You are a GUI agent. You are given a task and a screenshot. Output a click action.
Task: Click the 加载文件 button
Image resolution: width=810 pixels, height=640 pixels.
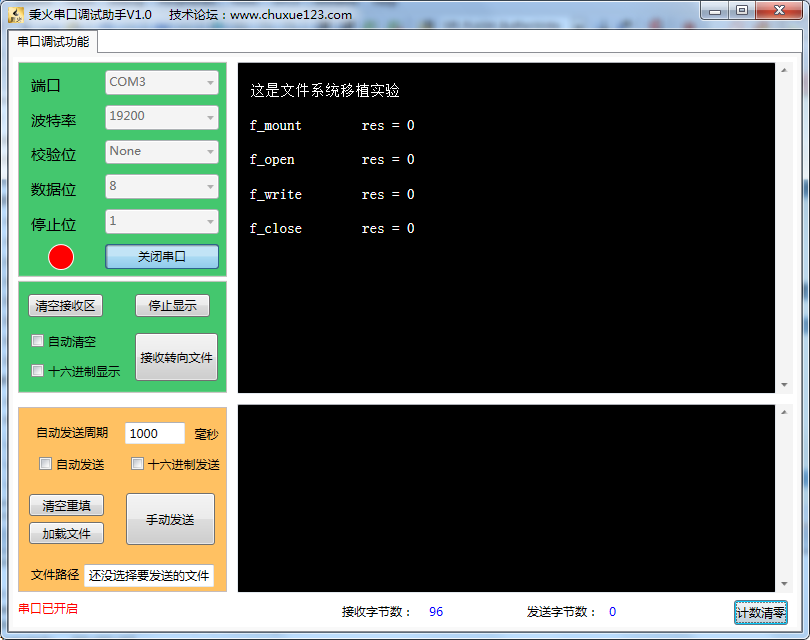click(66, 533)
